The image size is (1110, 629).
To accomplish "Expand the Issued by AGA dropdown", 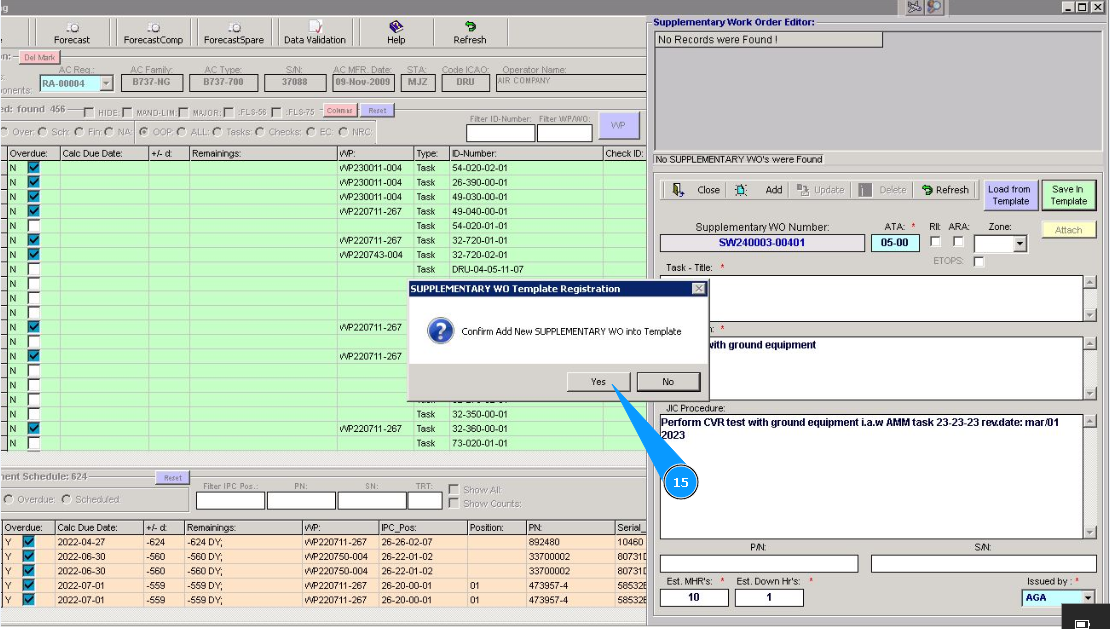I will [1088, 598].
